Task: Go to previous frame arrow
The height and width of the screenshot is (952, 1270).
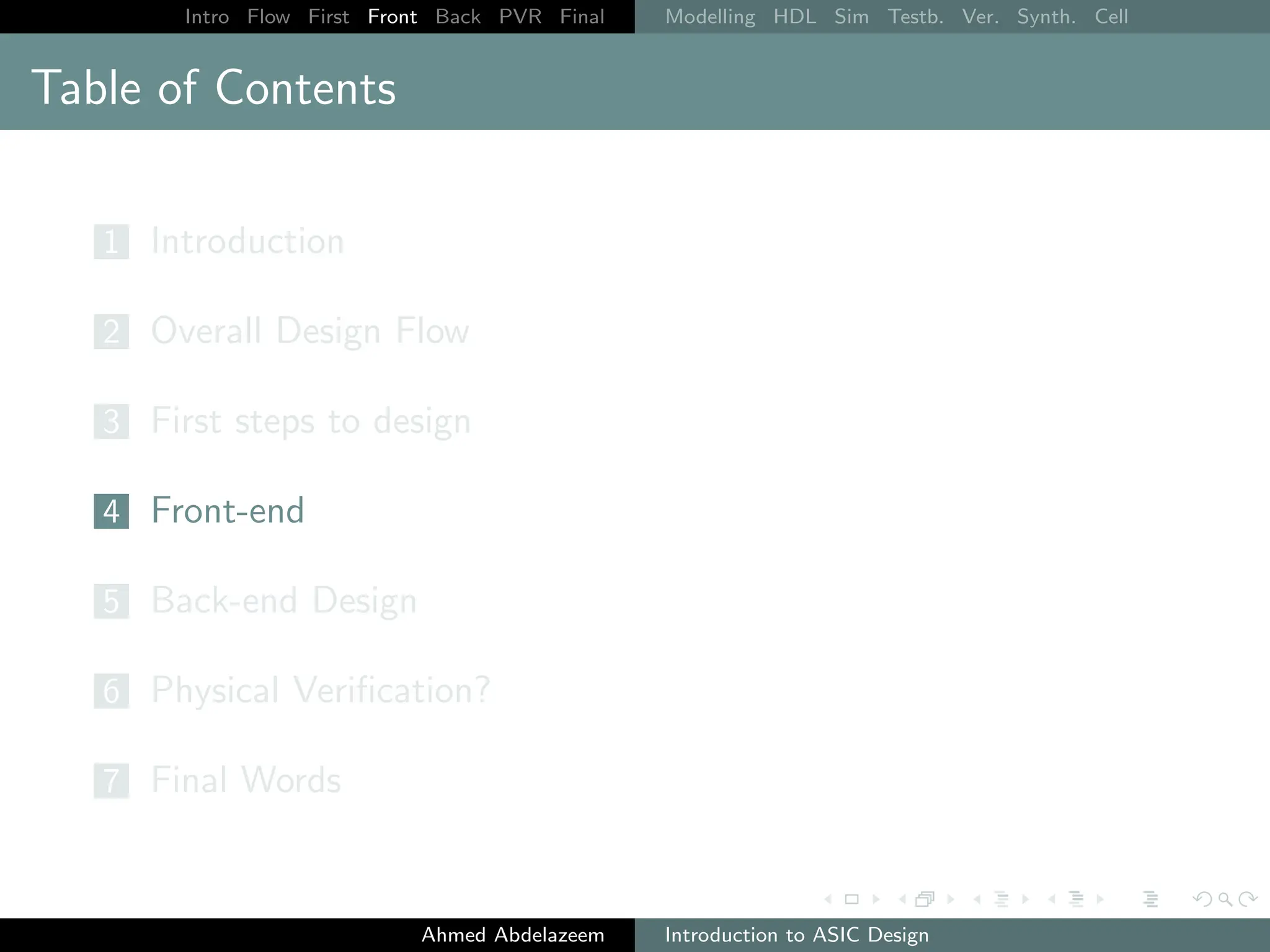Action: [902, 899]
